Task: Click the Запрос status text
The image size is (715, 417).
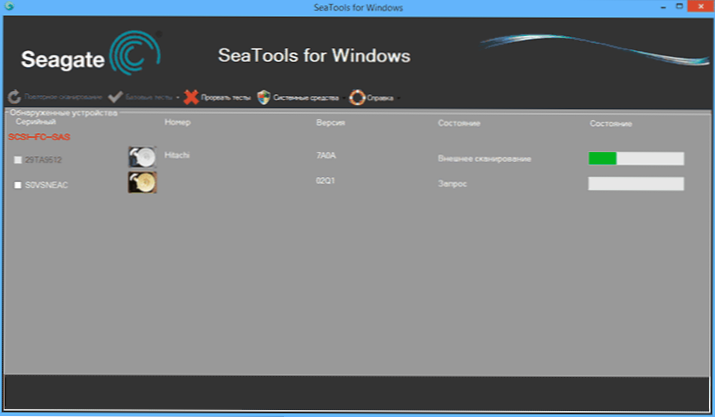Action: coord(452,184)
